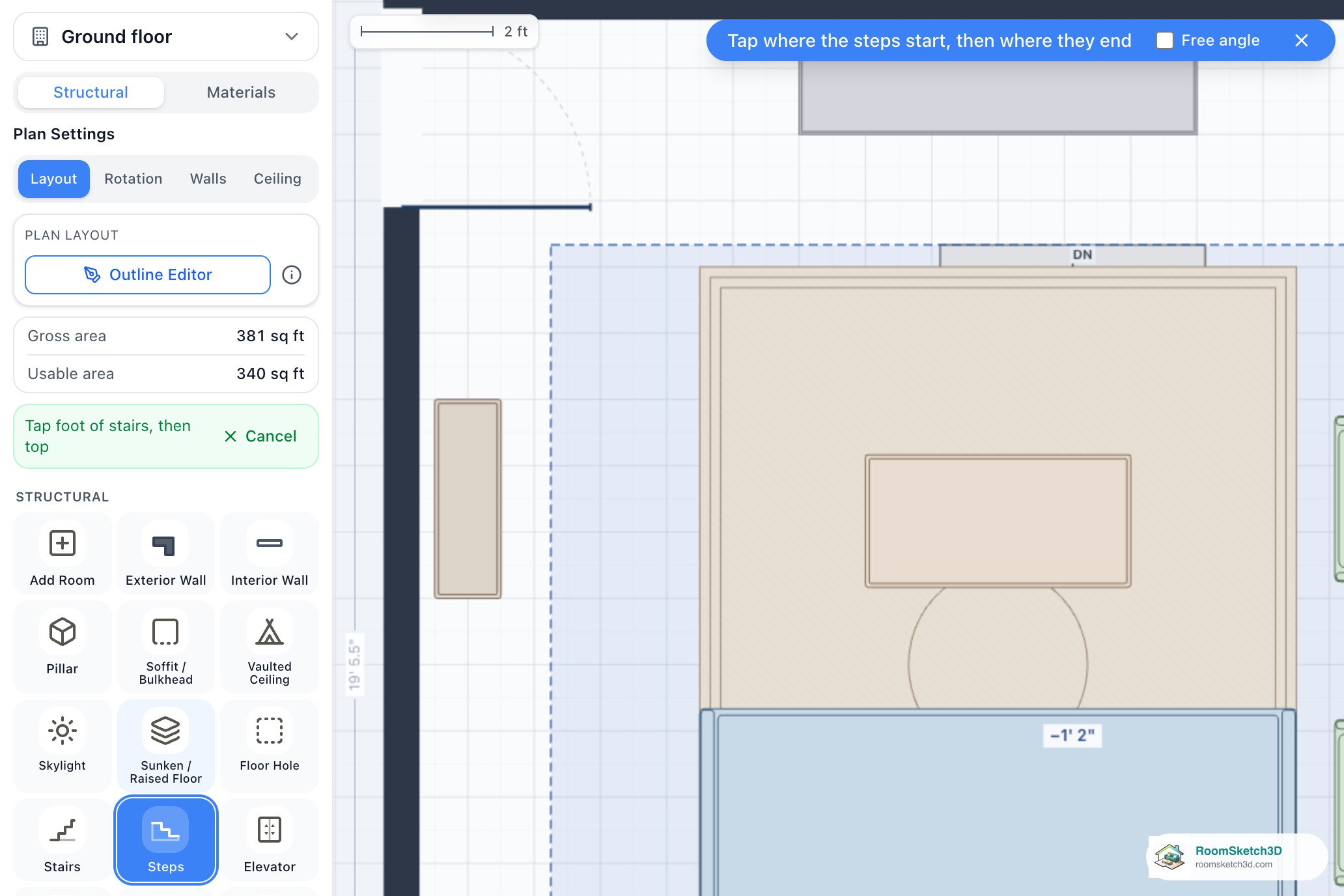
Task: Deselect the active Steps tool
Action: coord(165,840)
